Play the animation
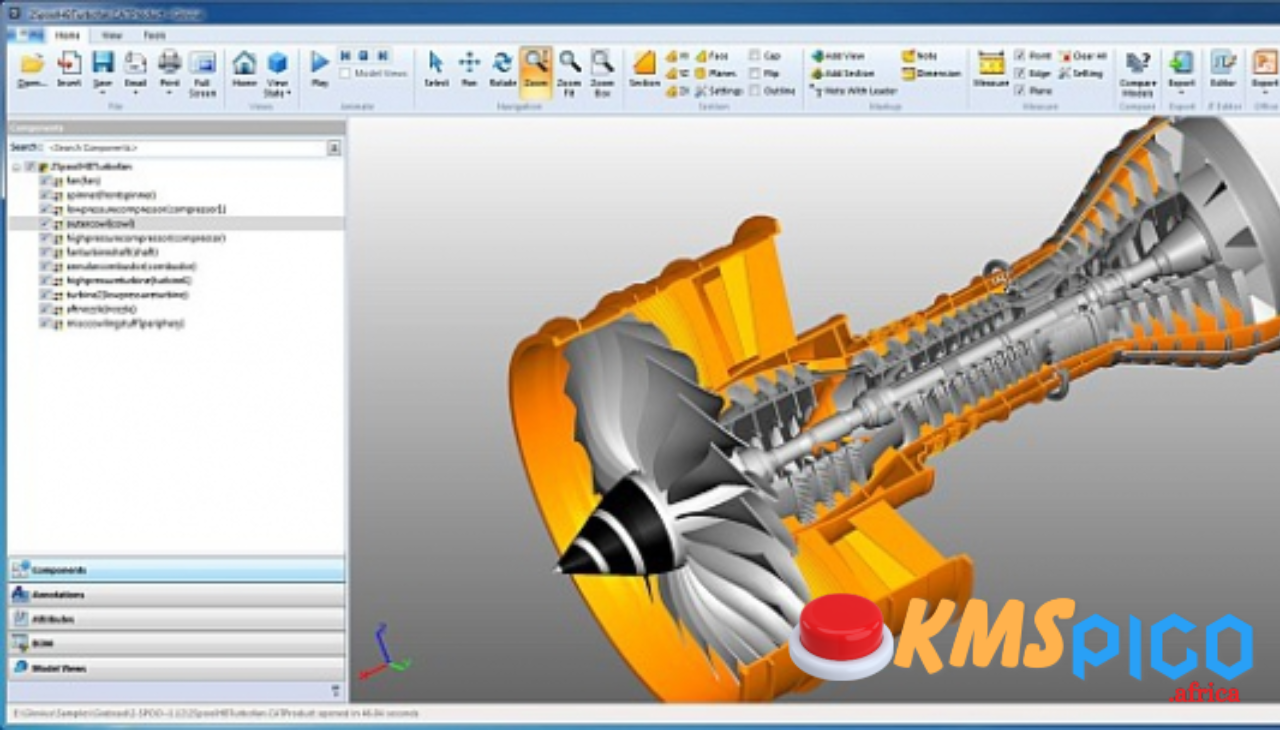This screenshot has height=730, width=1280. tap(320, 63)
